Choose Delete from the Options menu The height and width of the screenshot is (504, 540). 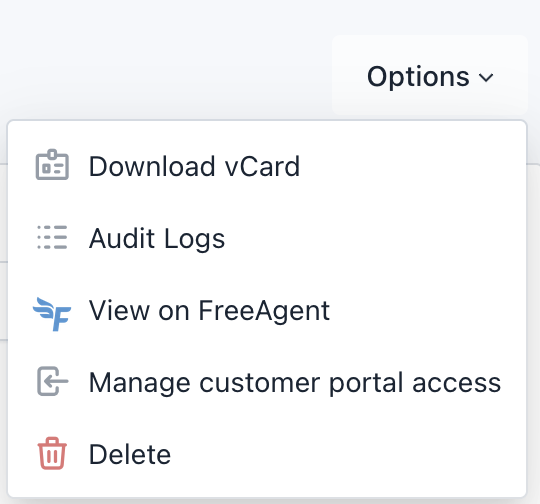click(x=267, y=454)
